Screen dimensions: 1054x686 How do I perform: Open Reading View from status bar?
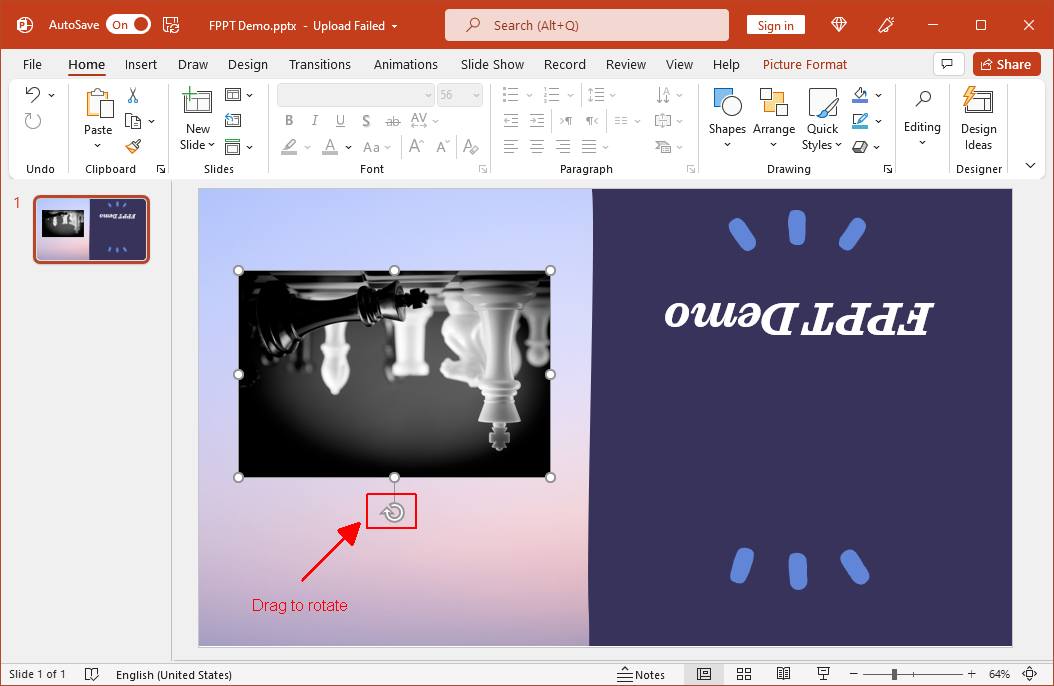tap(783, 674)
